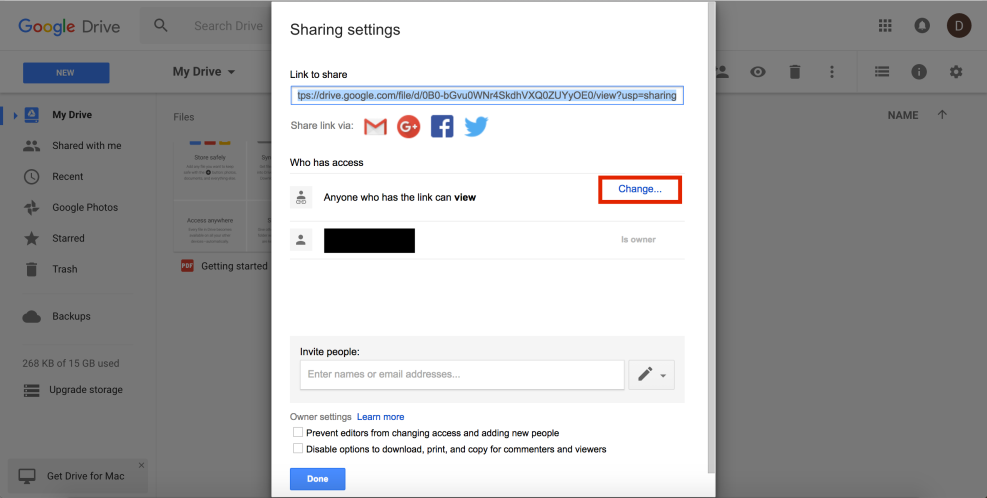This screenshot has width=987, height=498.
Task: Click the Link to share URL field
Action: 487,95
